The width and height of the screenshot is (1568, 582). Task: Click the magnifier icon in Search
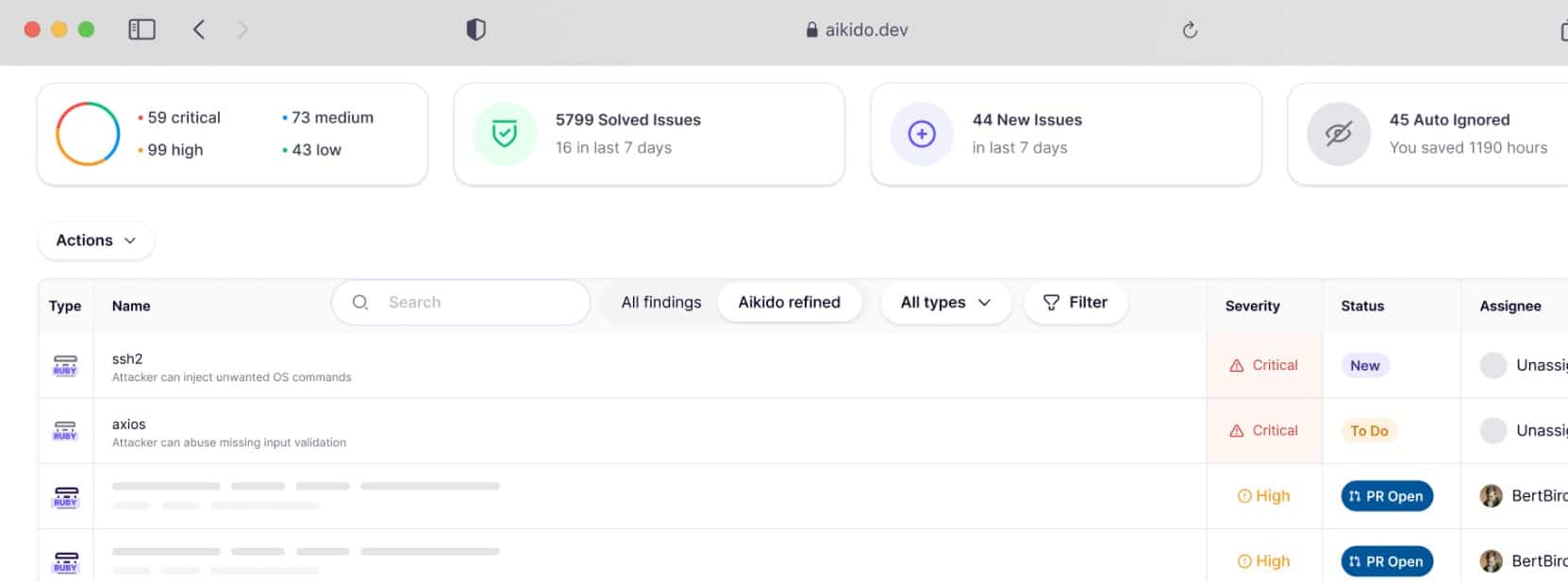(360, 303)
